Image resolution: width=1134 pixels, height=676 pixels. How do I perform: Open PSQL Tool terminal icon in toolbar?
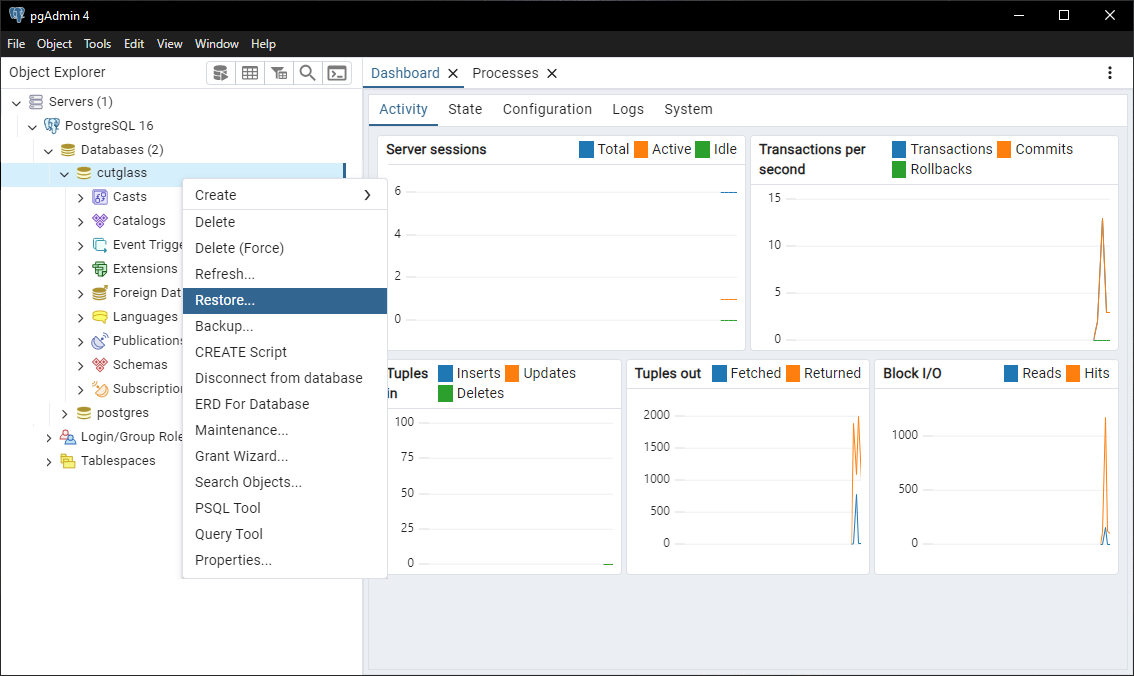tap(337, 73)
